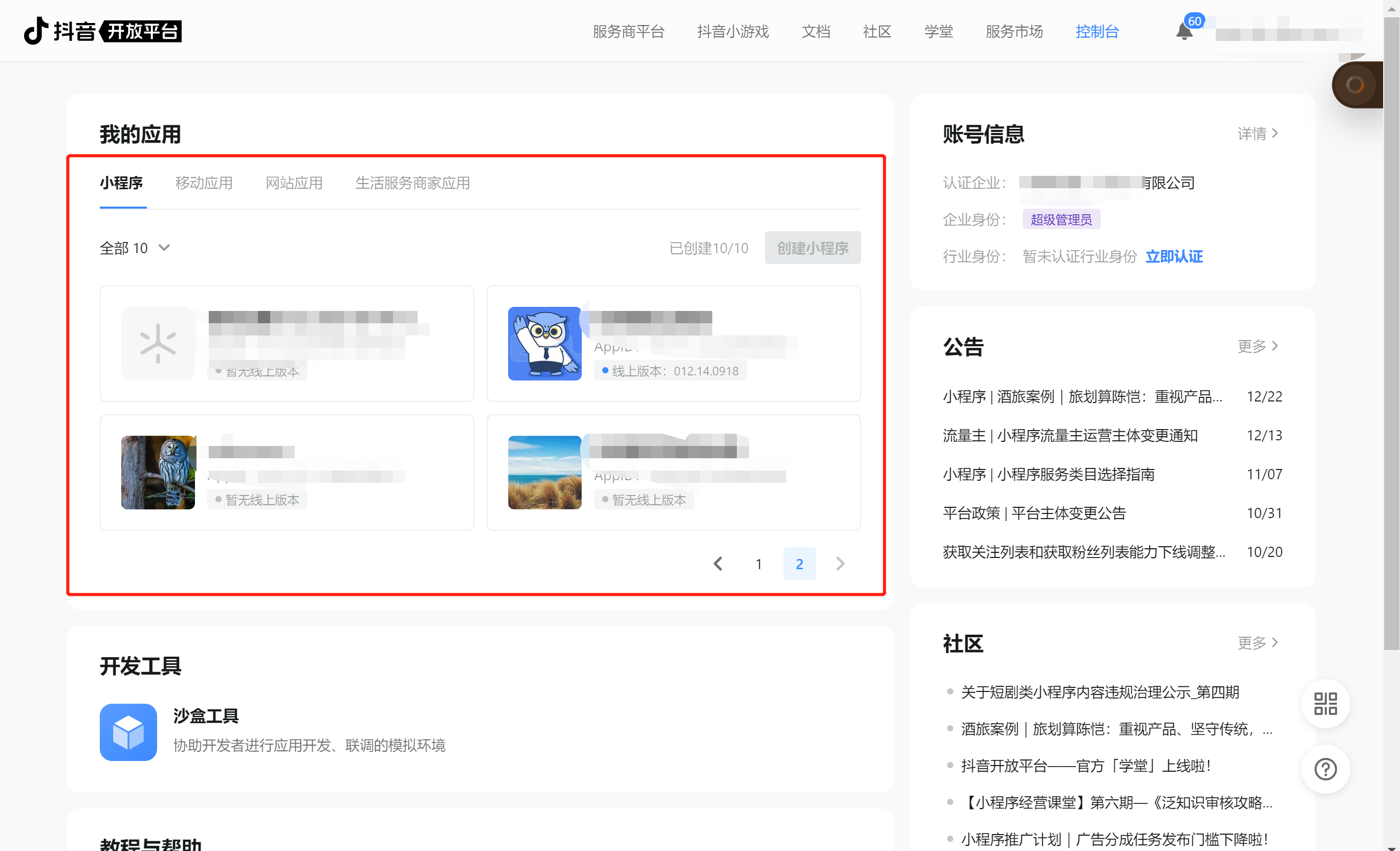The image size is (1400, 851).
Task: Open announcement 平台主体变更公告
Action: click(1035, 512)
